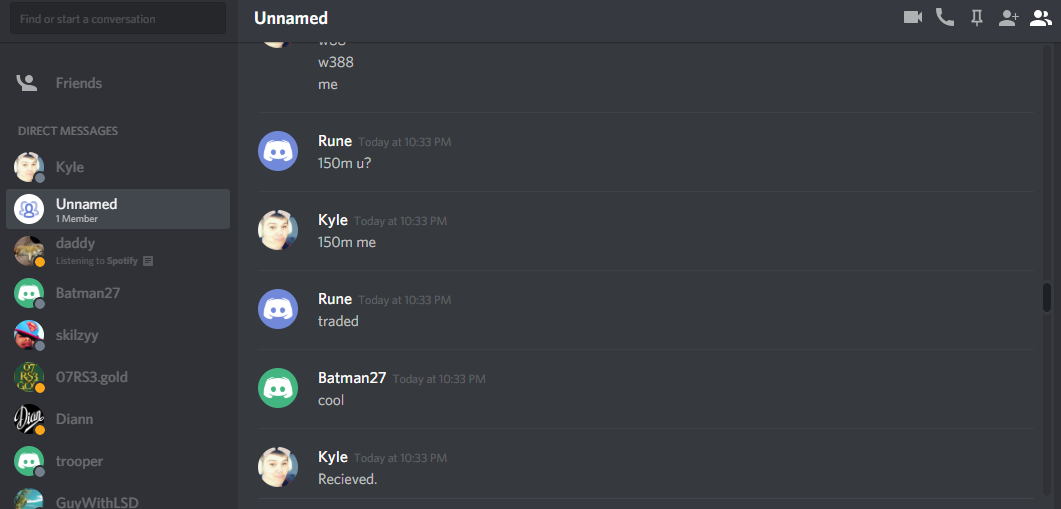Start a voice call
Viewport: 1061px width, 509px height.
945,18
